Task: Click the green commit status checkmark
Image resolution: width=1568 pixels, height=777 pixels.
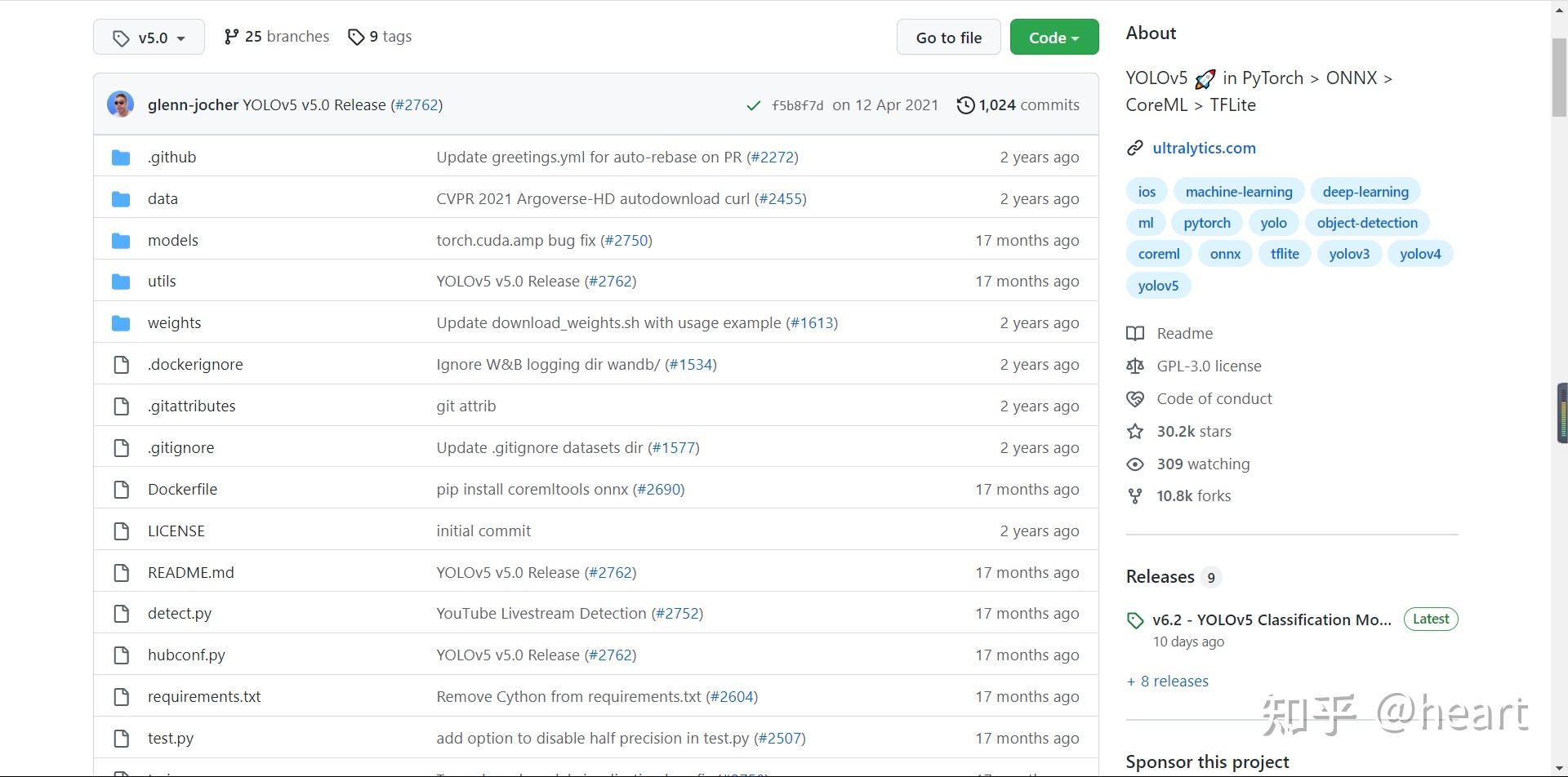Action: [x=754, y=105]
